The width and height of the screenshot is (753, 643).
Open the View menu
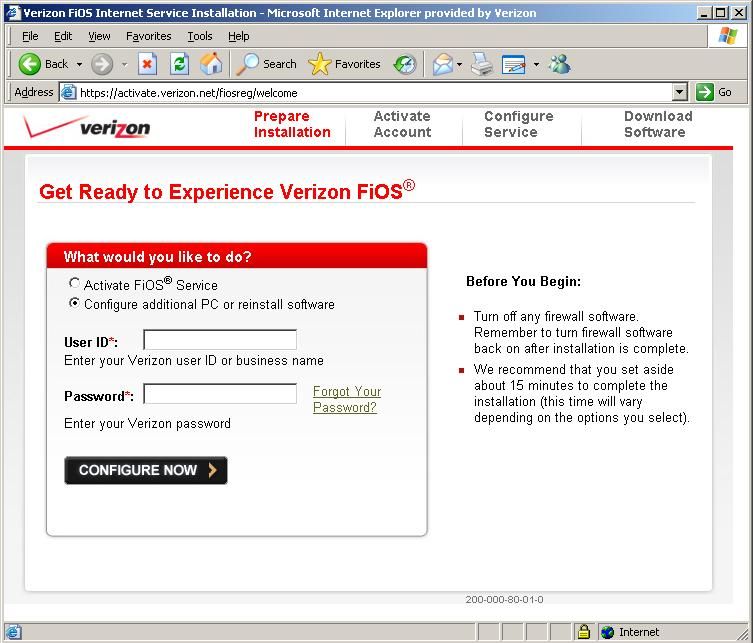click(99, 36)
